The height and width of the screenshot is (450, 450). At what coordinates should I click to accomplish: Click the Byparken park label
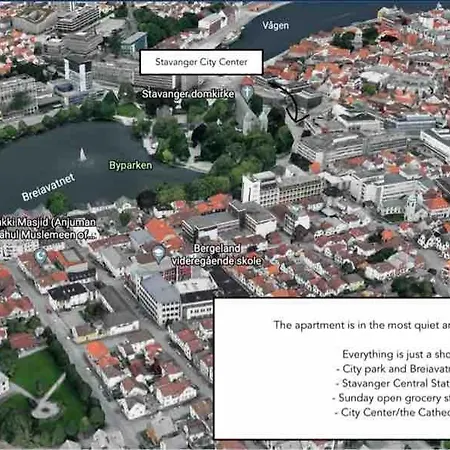click(x=131, y=165)
